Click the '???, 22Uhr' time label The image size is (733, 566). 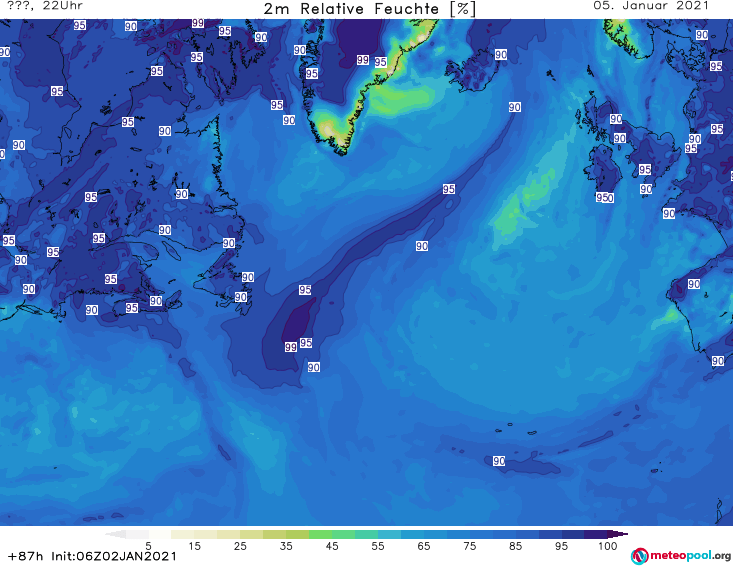point(45,6)
